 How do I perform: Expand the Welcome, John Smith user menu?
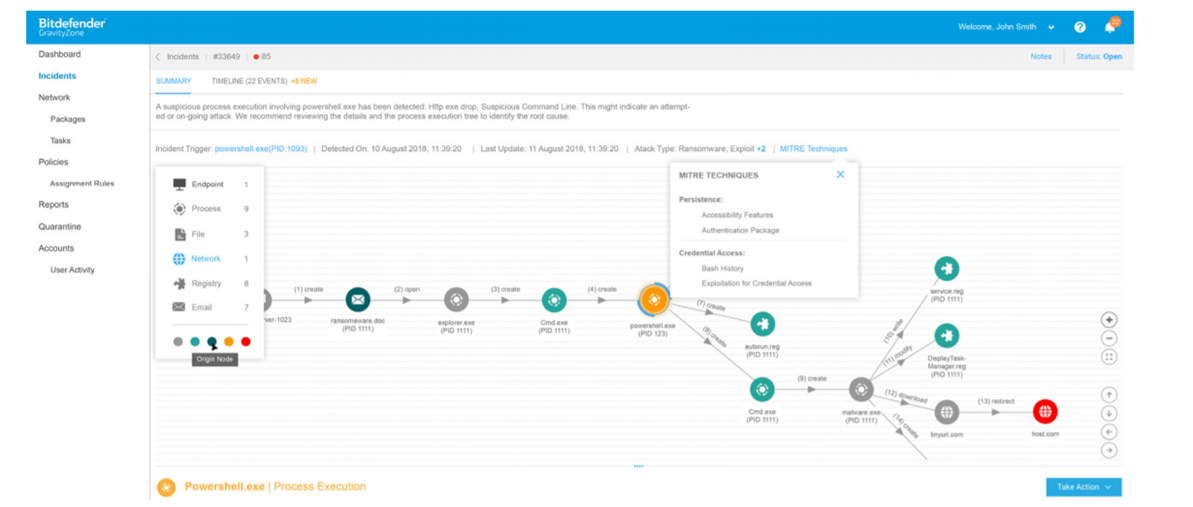(1006, 27)
